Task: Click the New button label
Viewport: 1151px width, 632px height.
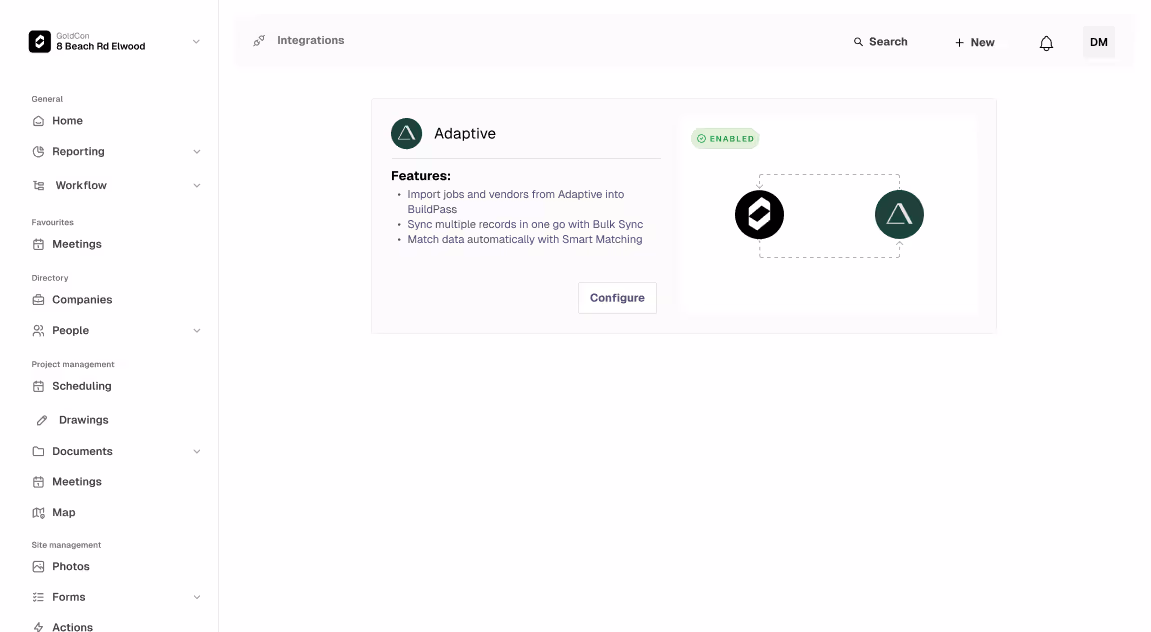Action: [x=982, y=43]
